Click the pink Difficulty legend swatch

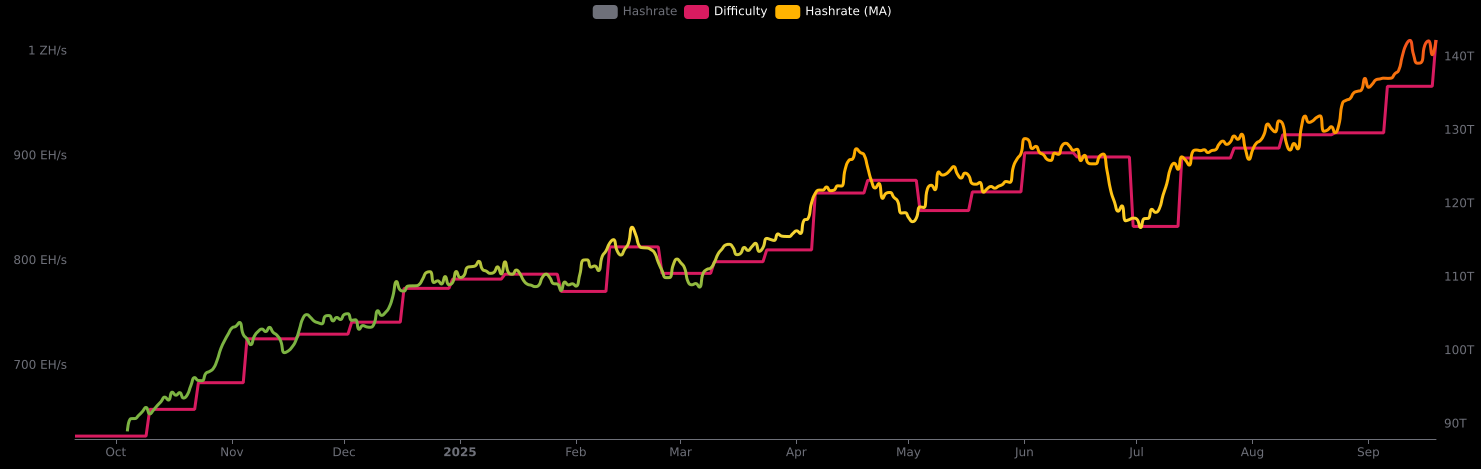(696, 12)
